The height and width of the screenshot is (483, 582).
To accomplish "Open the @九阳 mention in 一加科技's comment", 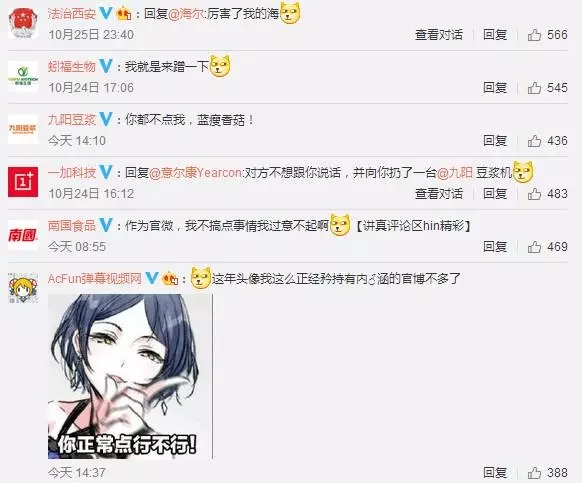I will tap(455, 173).
